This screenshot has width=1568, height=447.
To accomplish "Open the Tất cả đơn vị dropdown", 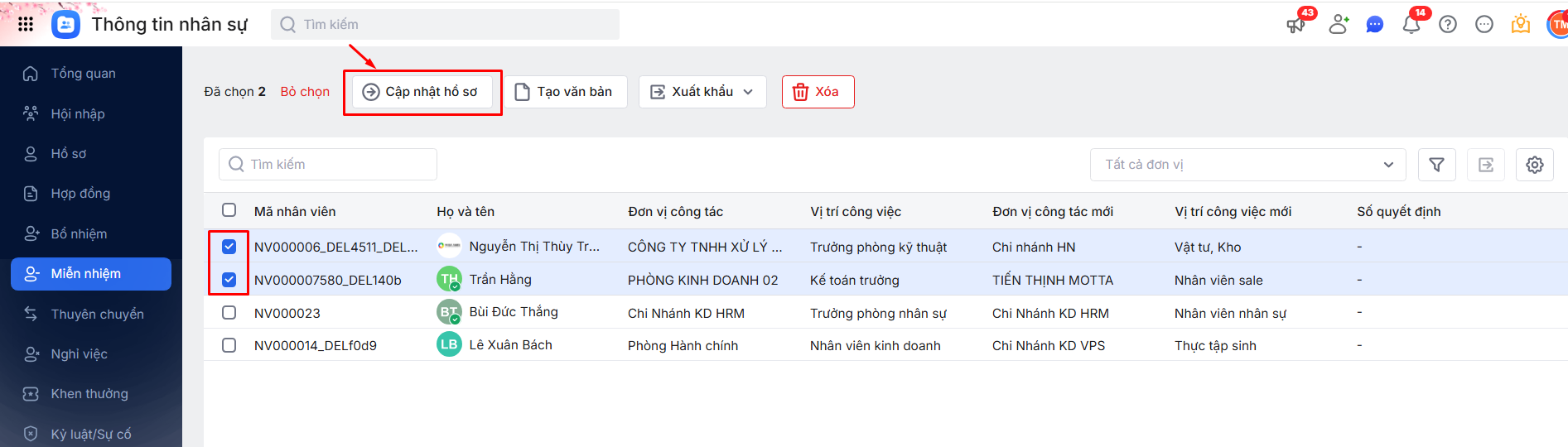I will click(1247, 165).
